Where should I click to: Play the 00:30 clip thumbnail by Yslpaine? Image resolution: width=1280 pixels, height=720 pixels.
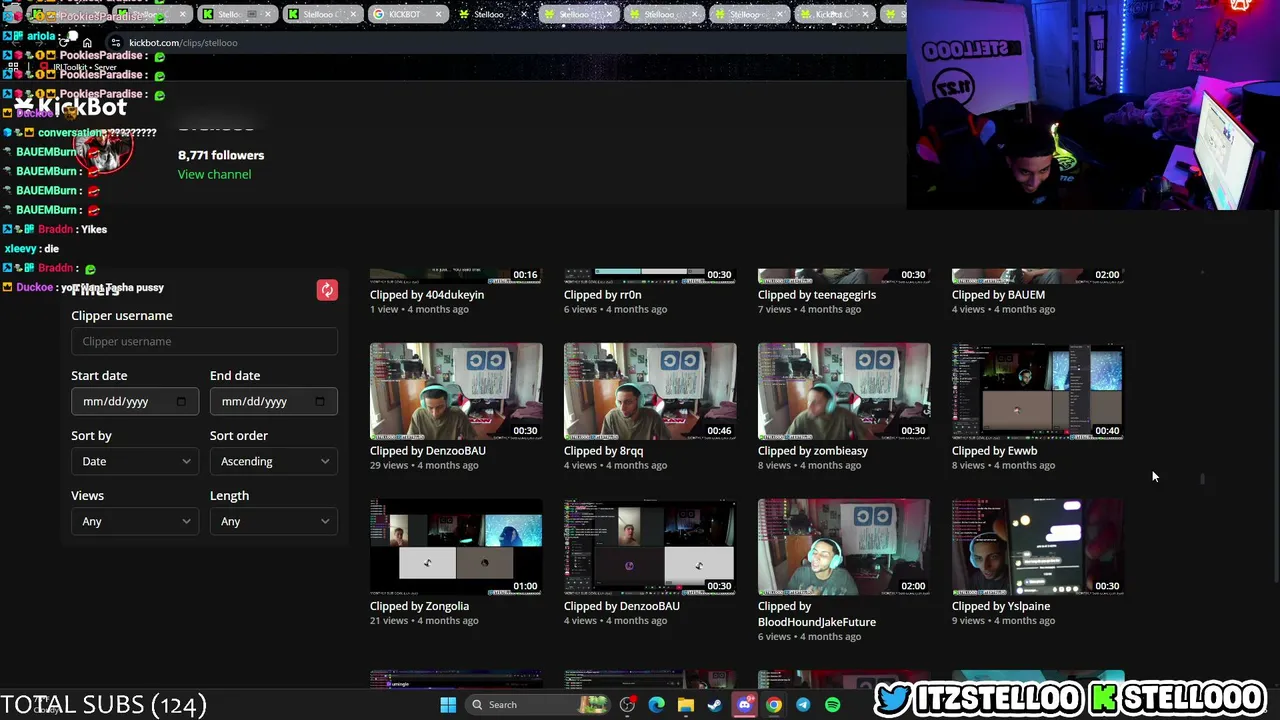click(x=1038, y=547)
